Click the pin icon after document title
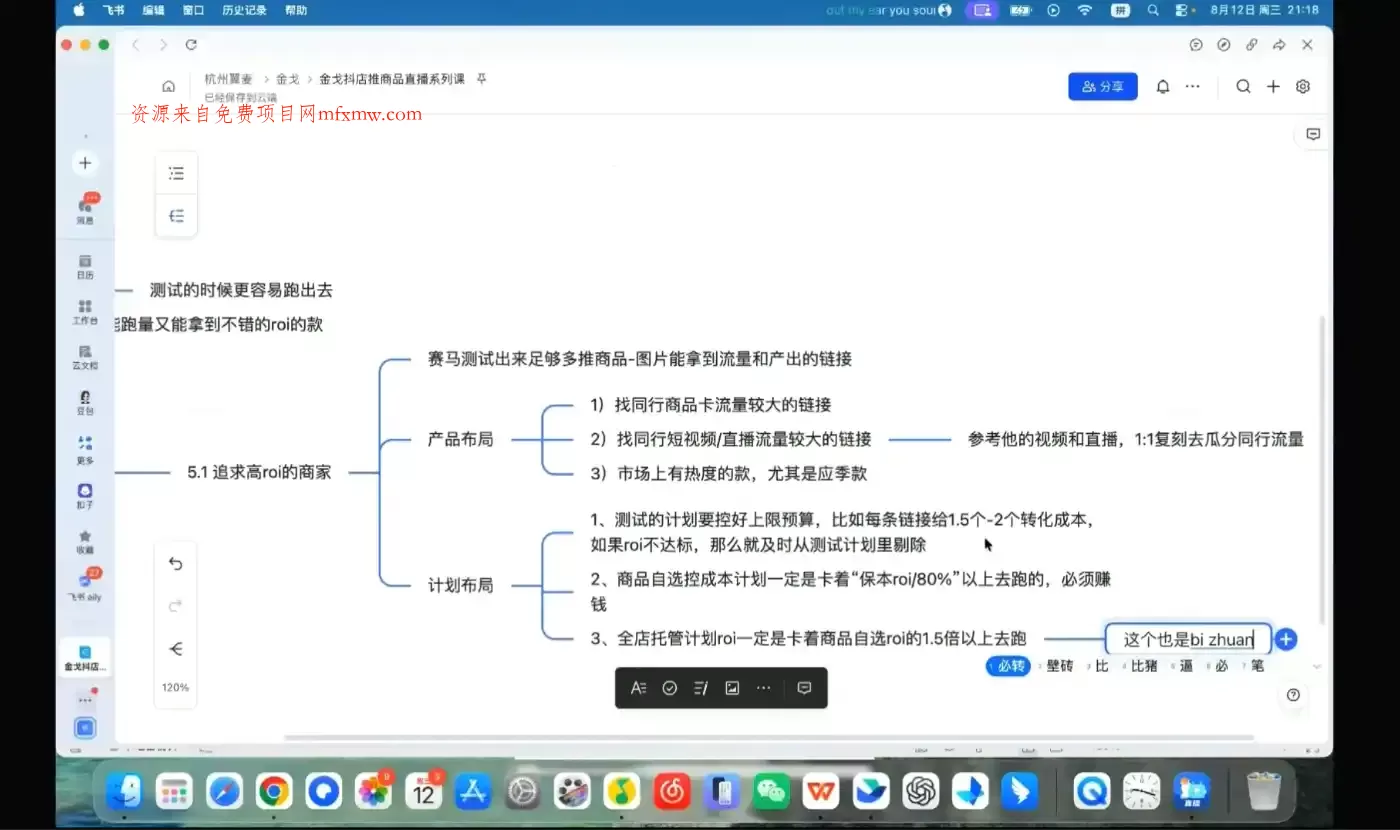 pyautogui.click(x=481, y=78)
